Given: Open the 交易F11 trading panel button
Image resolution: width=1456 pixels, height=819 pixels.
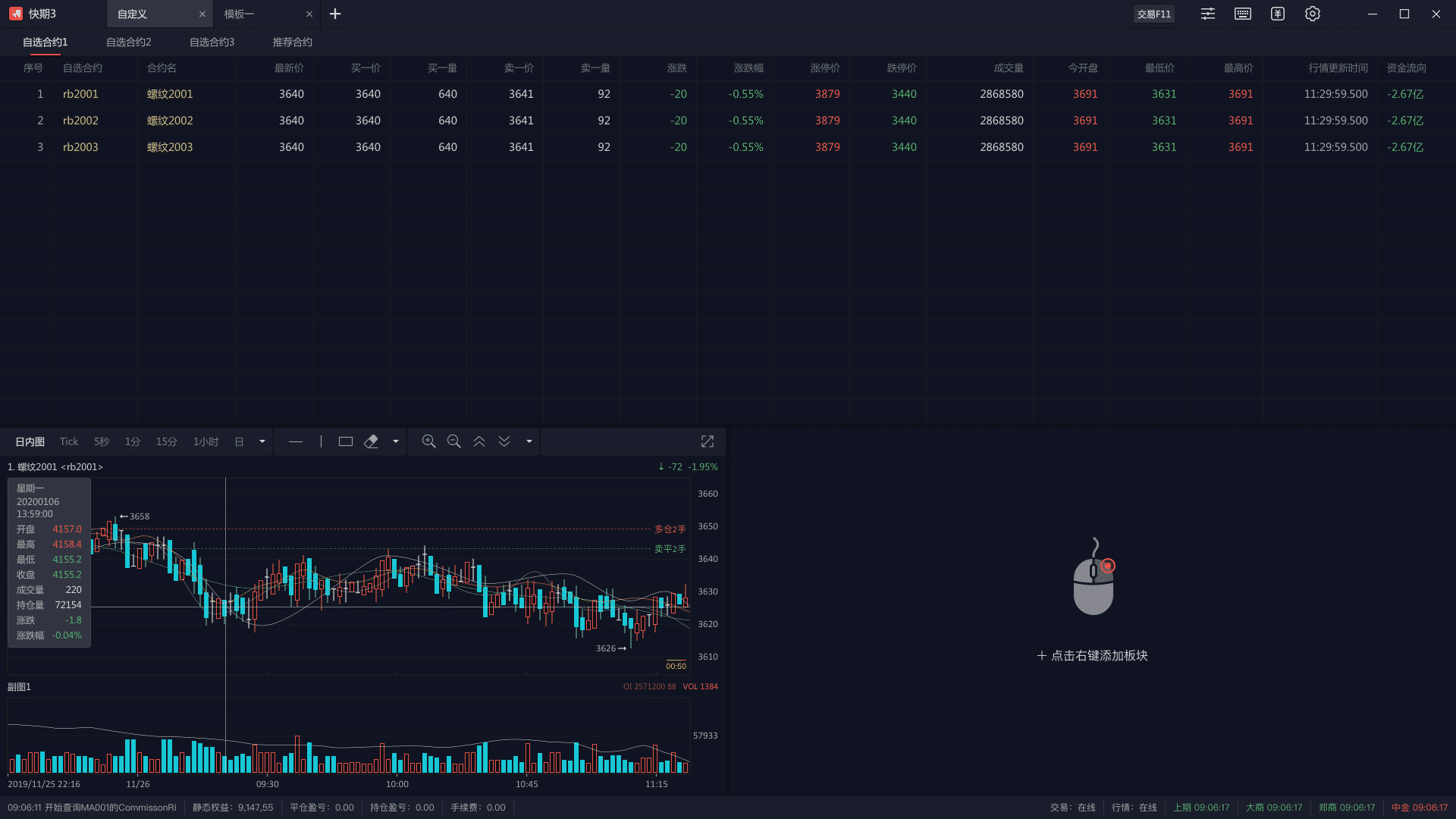Looking at the screenshot, I should pos(1153,14).
